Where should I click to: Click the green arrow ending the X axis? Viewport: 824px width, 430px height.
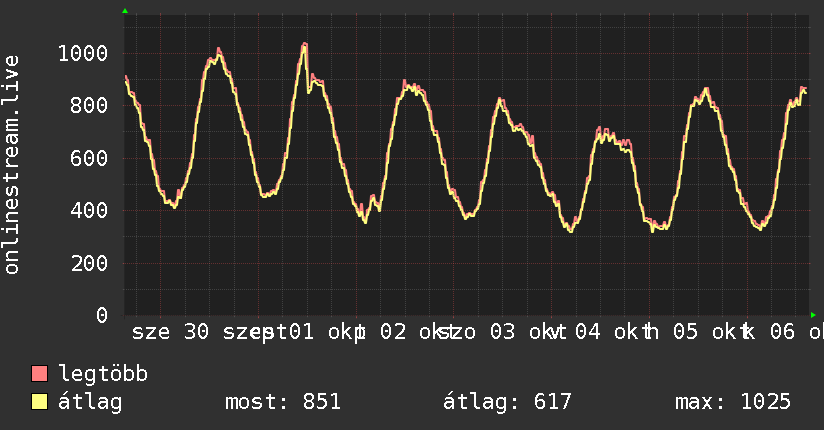[x=813, y=315]
